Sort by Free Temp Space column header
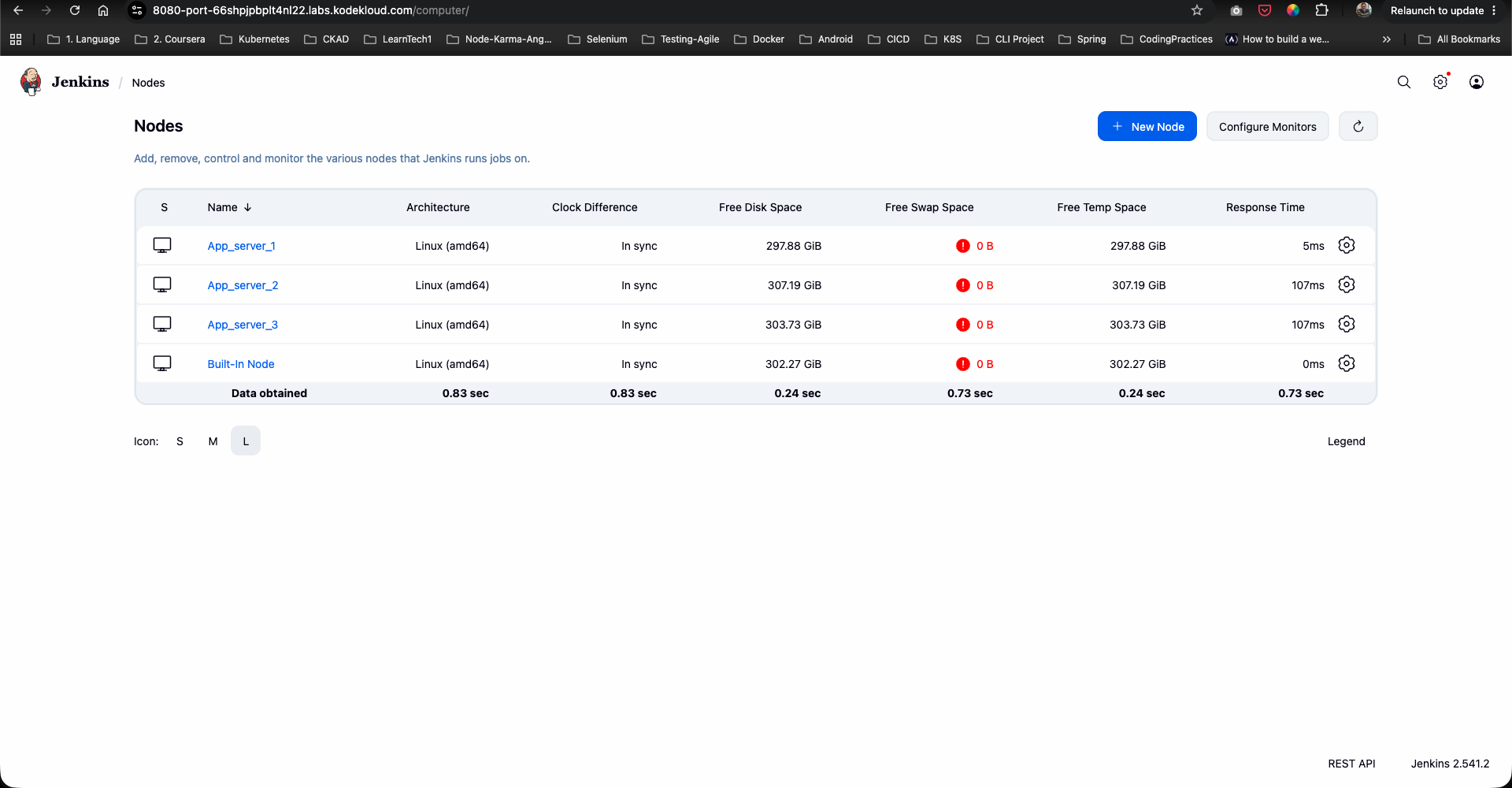Viewport: 1512px width, 788px height. (x=1101, y=207)
